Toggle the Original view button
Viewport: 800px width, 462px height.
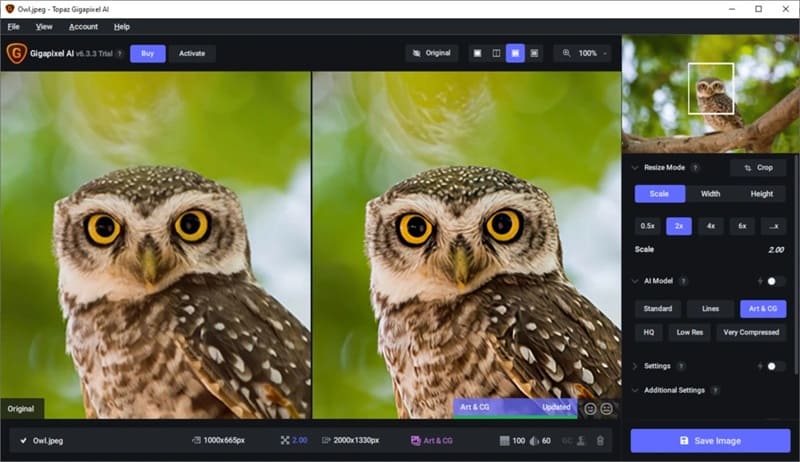point(432,53)
